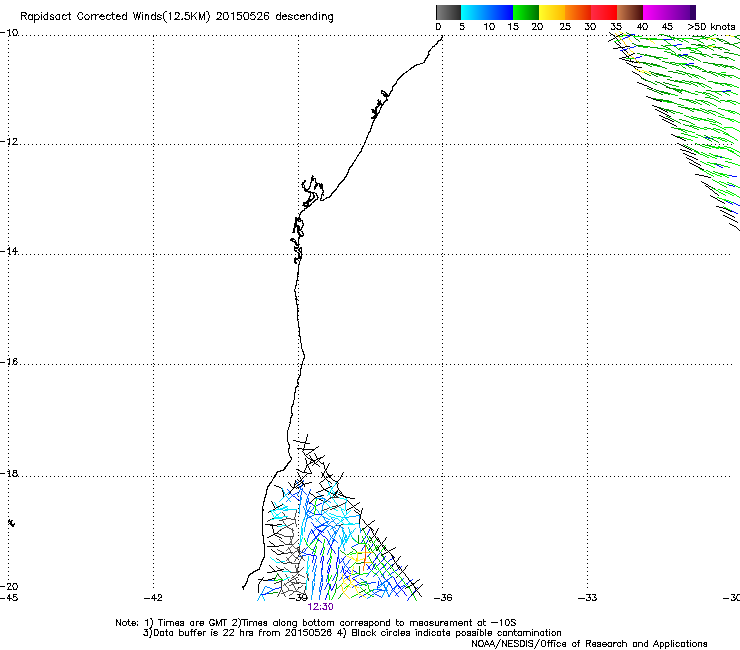This screenshot has width=740, height=650.
Task: Click the '-45' longitude axis label
Action: tap(9, 598)
